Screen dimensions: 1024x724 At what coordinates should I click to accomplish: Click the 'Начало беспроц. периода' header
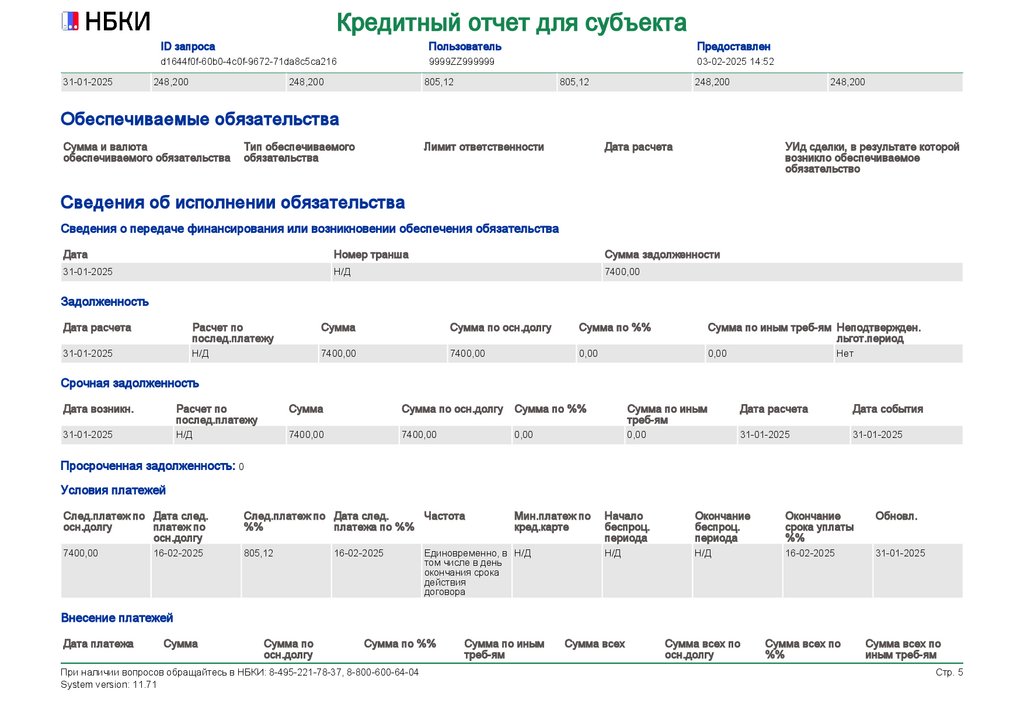627,527
